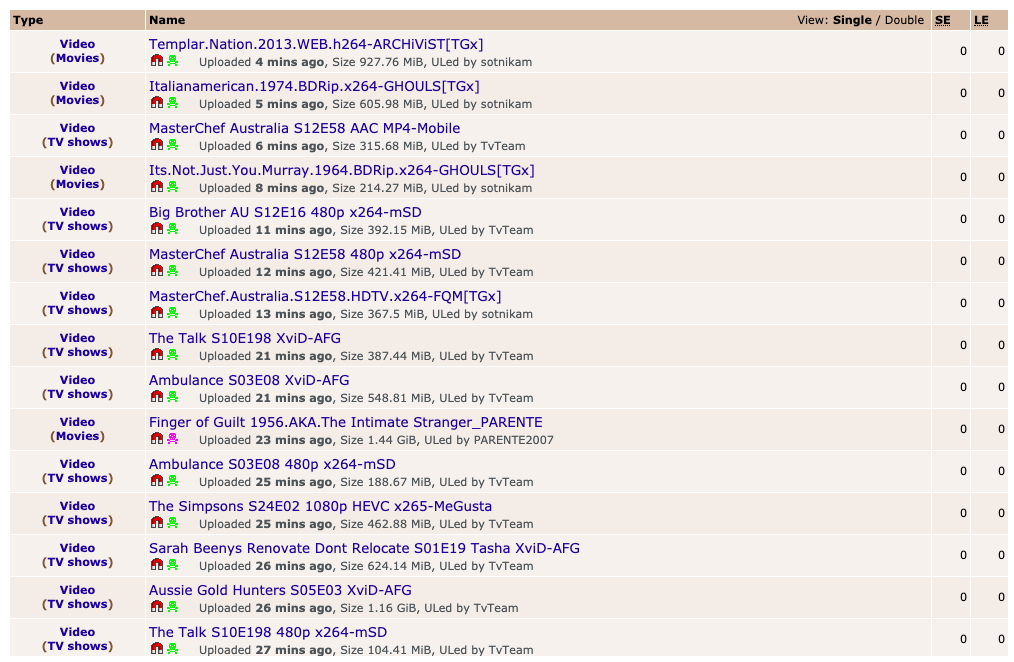1014x662 pixels.
Task: Magnet icon for Big Brother AU S12E16
Action: (x=156, y=229)
